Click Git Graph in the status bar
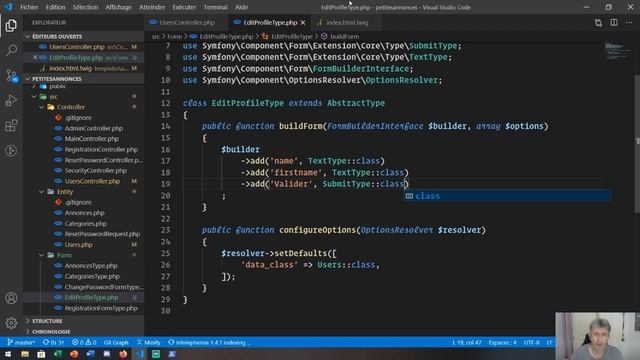Viewport: 640px width, 360px height. click(x=116, y=342)
